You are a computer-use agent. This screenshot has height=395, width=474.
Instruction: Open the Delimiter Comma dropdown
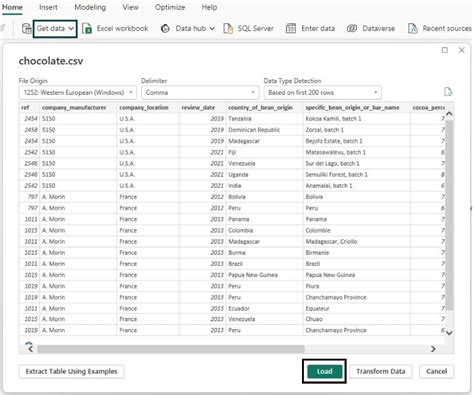pyautogui.click(x=200, y=92)
